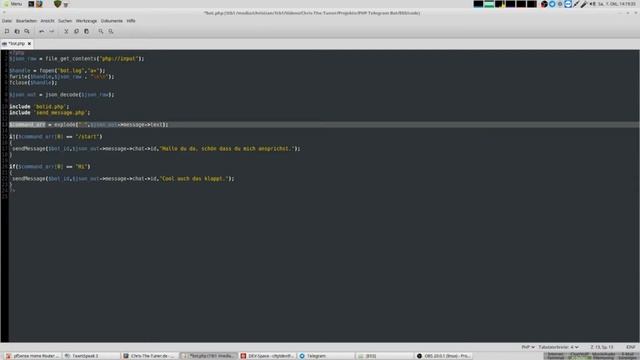Open a file via the toolbar icon
Screen dimensions: 640x360
point(17,31)
